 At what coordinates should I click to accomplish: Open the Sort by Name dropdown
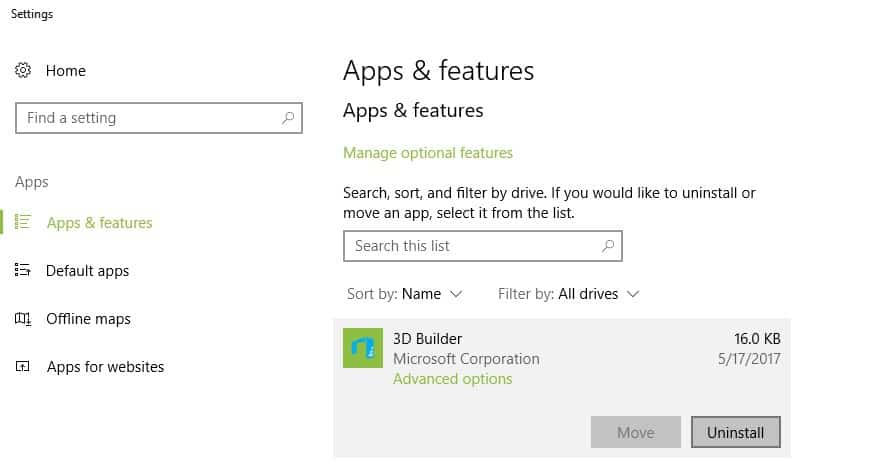405,294
